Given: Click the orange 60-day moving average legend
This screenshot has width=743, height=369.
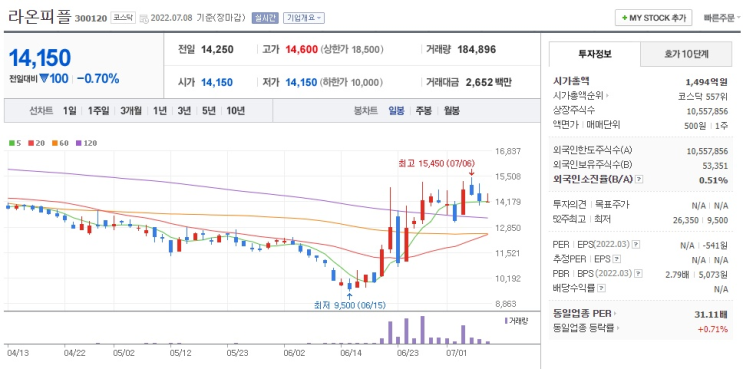Looking at the screenshot, I should click(x=60, y=143).
